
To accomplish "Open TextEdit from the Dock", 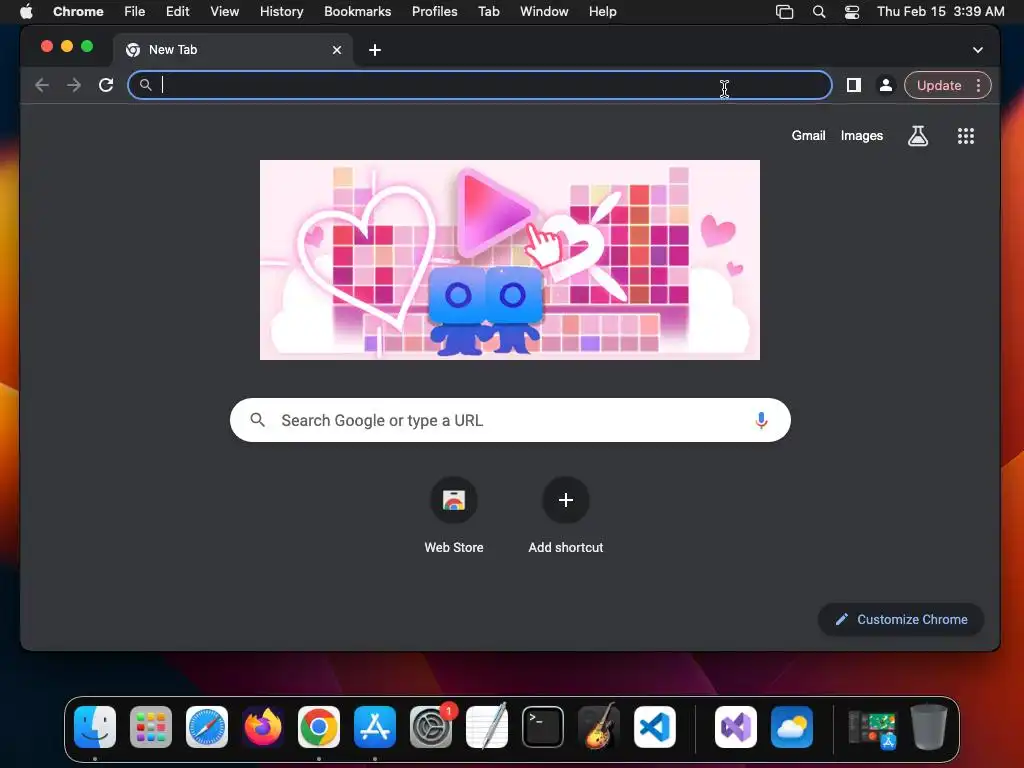I will click(x=487, y=727).
